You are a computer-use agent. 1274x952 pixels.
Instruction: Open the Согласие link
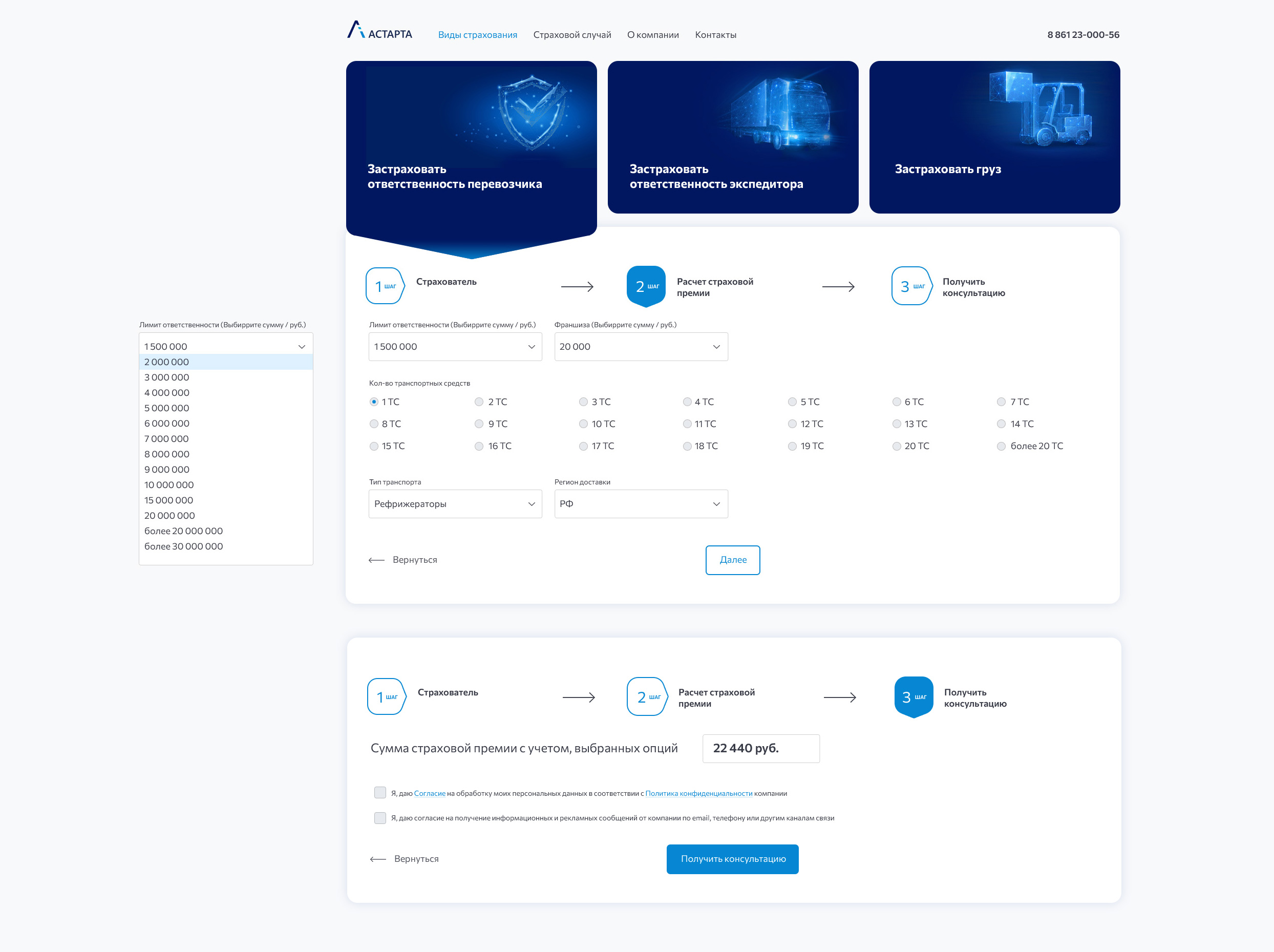pyautogui.click(x=430, y=793)
